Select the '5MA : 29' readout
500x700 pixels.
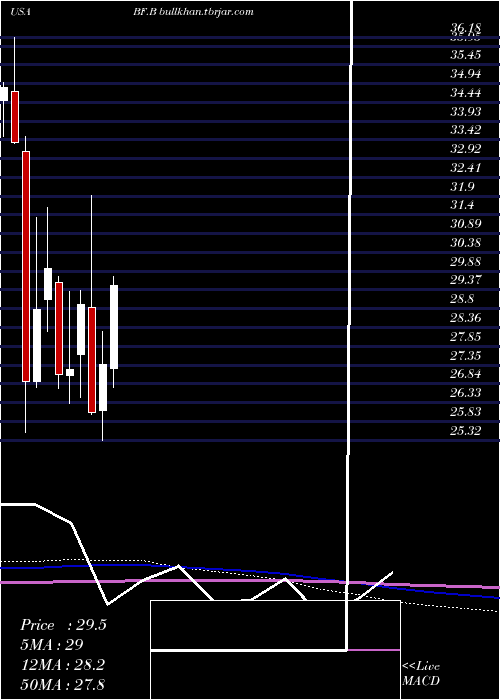[51, 645]
